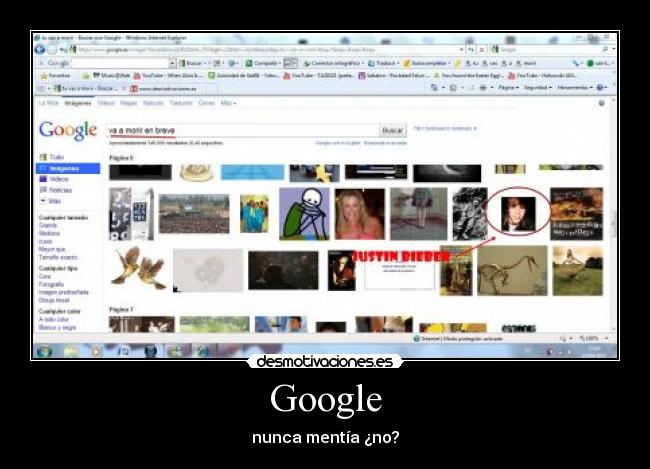Filter images by Blanco y negro

(58, 328)
